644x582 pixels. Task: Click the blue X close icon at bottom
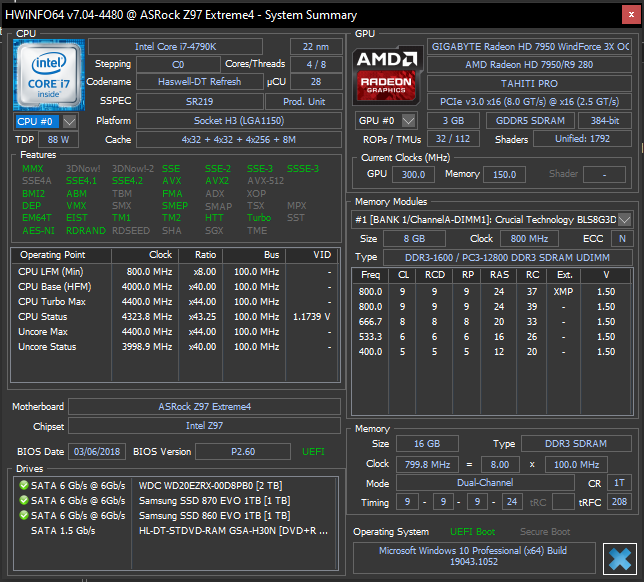click(x=620, y=558)
